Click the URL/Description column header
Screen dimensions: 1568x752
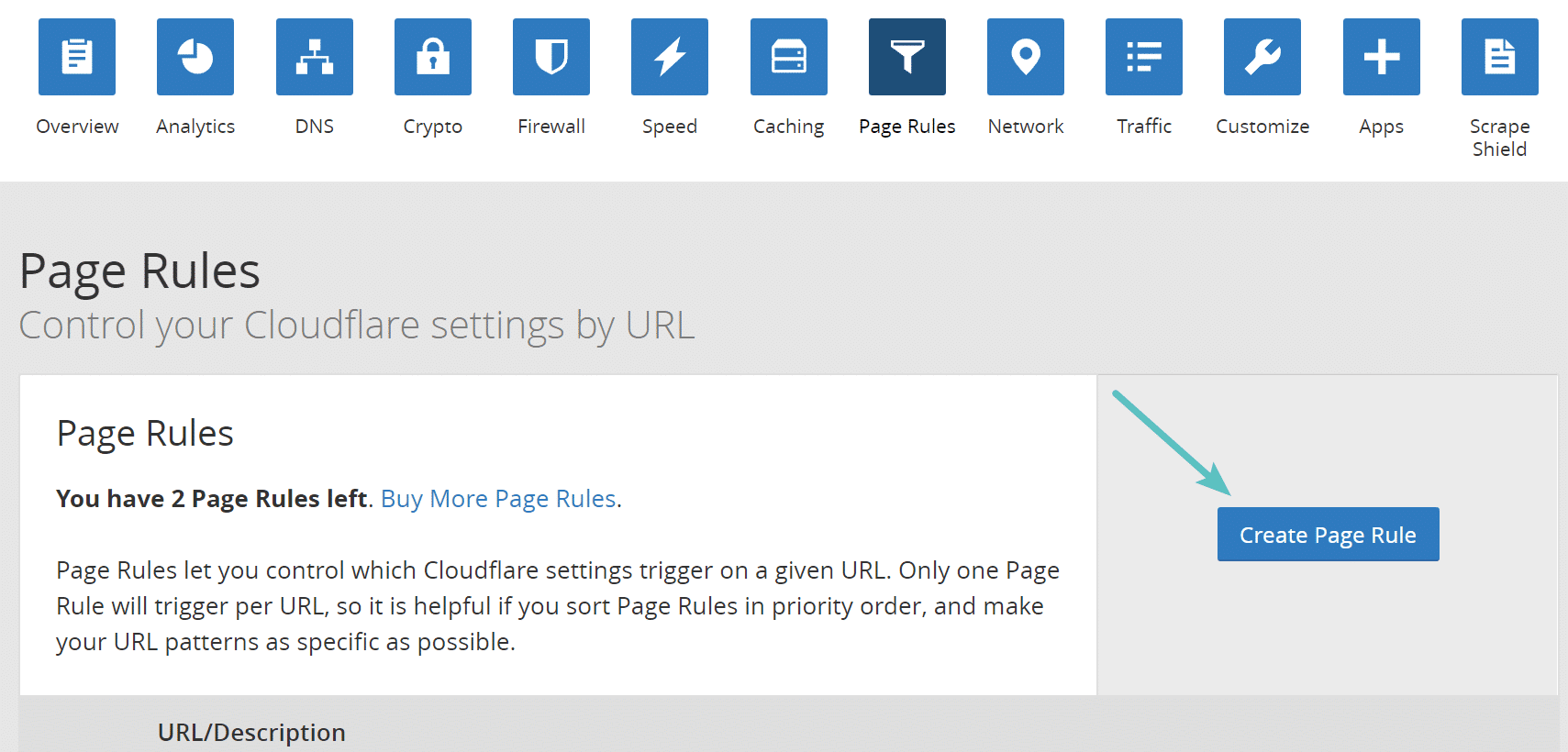coord(251,732)
